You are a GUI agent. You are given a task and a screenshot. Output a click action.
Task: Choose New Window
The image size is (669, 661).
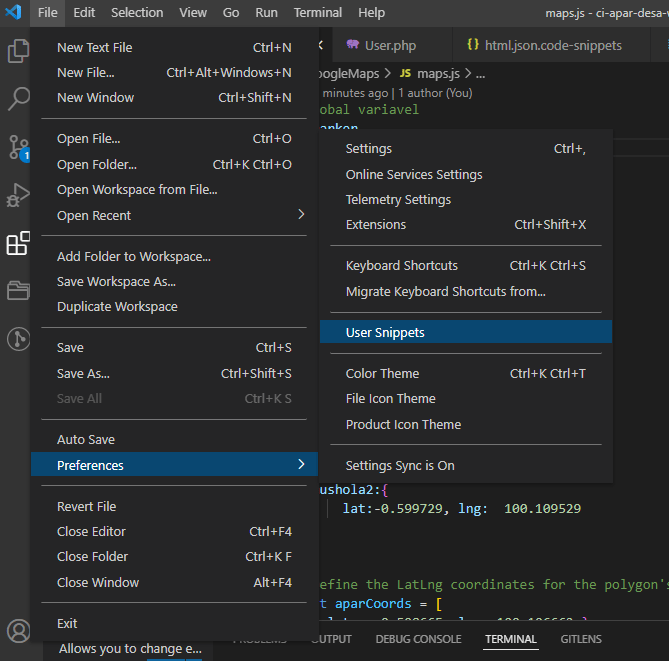point(174,98)
